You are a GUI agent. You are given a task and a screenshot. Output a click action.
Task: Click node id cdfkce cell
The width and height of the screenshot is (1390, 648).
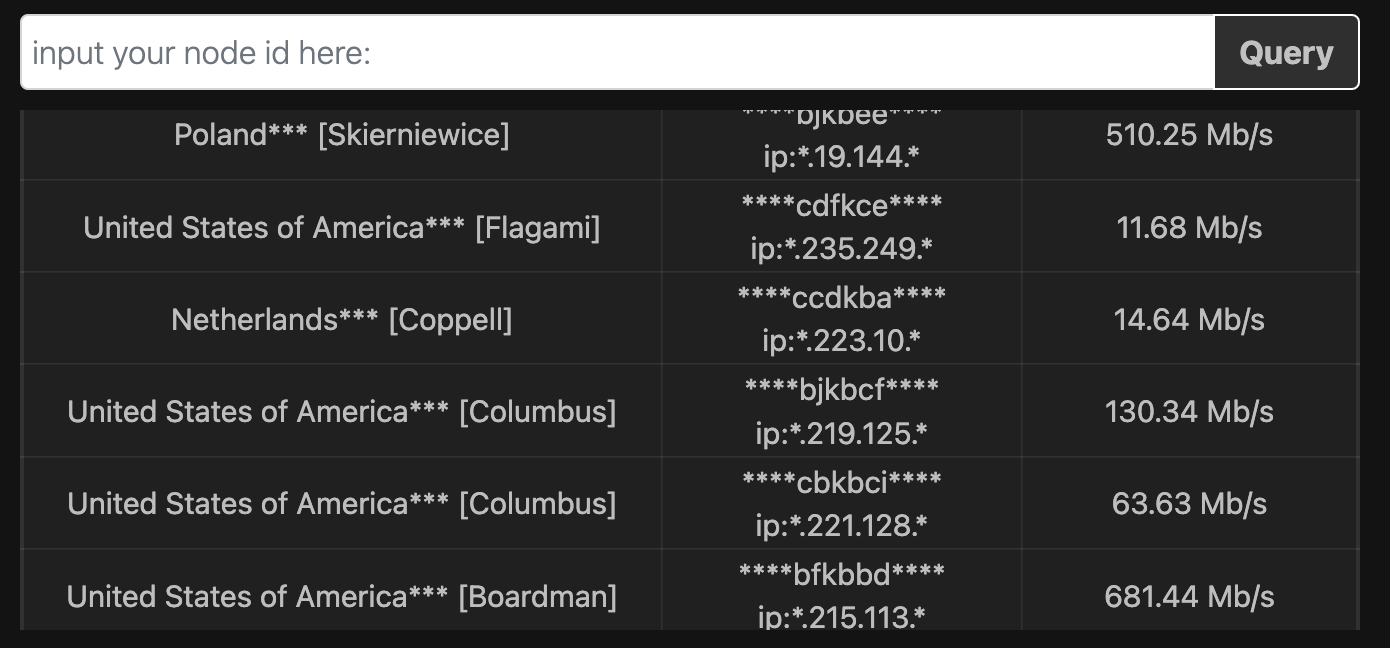tap(841, 227)
